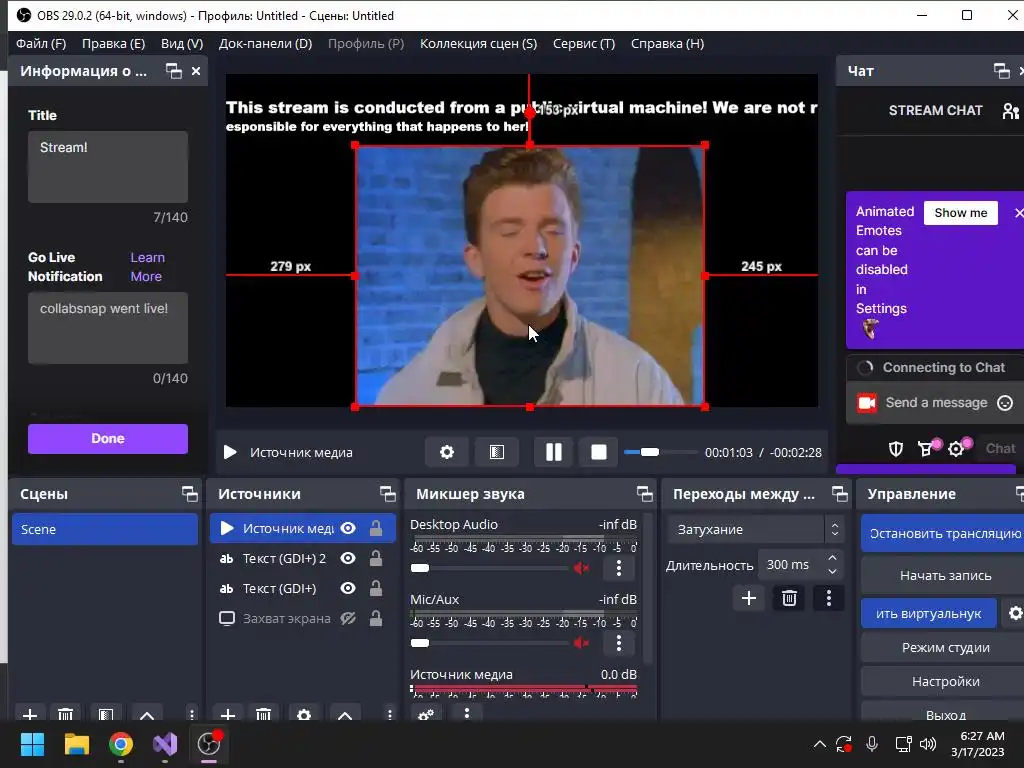The height and width of the screenshot is (768, 1024).
Task: Move scene up arrow in Сцены
Action: [147, 715]
